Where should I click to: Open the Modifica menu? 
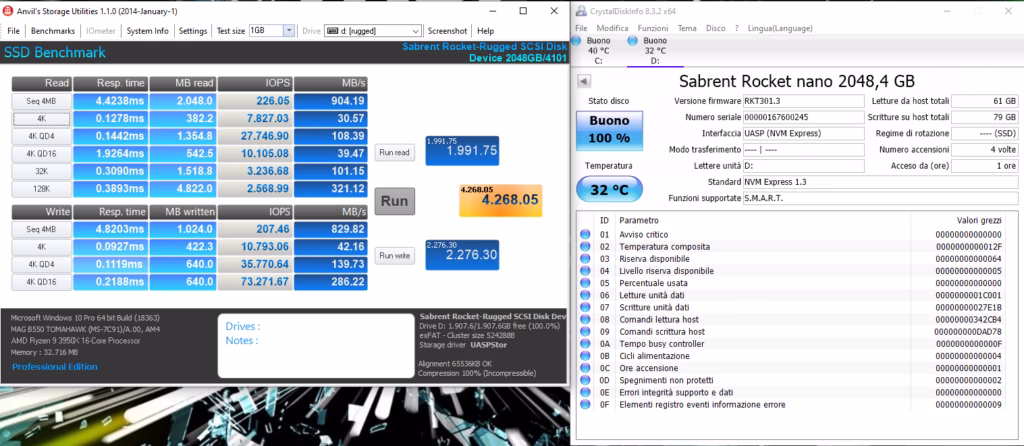(x=613, y=28)
